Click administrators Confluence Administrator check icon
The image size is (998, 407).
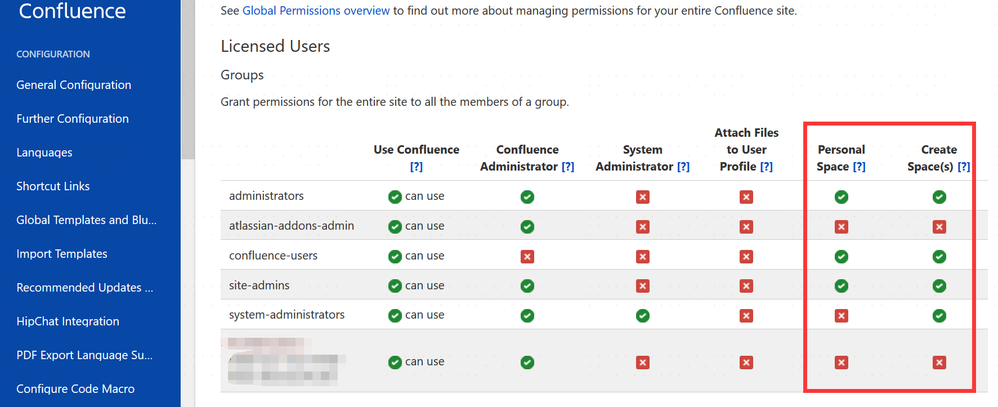pyautogui.click(x=527, y=197)
